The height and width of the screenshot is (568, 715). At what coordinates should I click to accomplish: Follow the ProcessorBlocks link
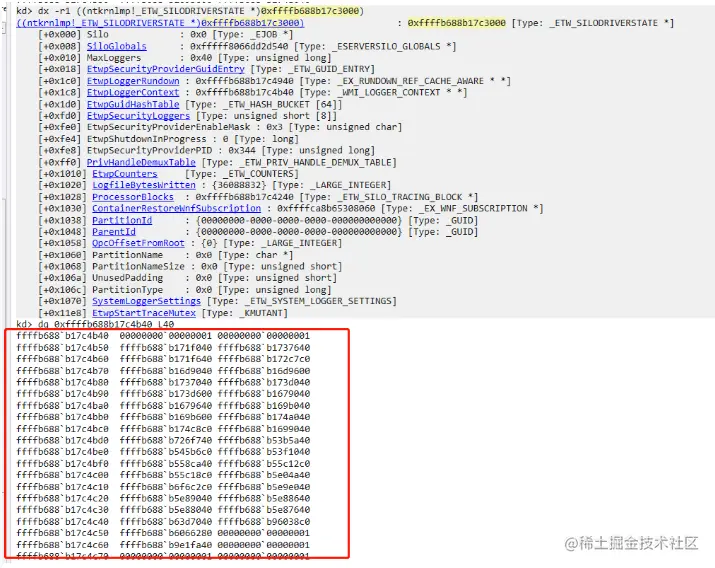[133, 197]
